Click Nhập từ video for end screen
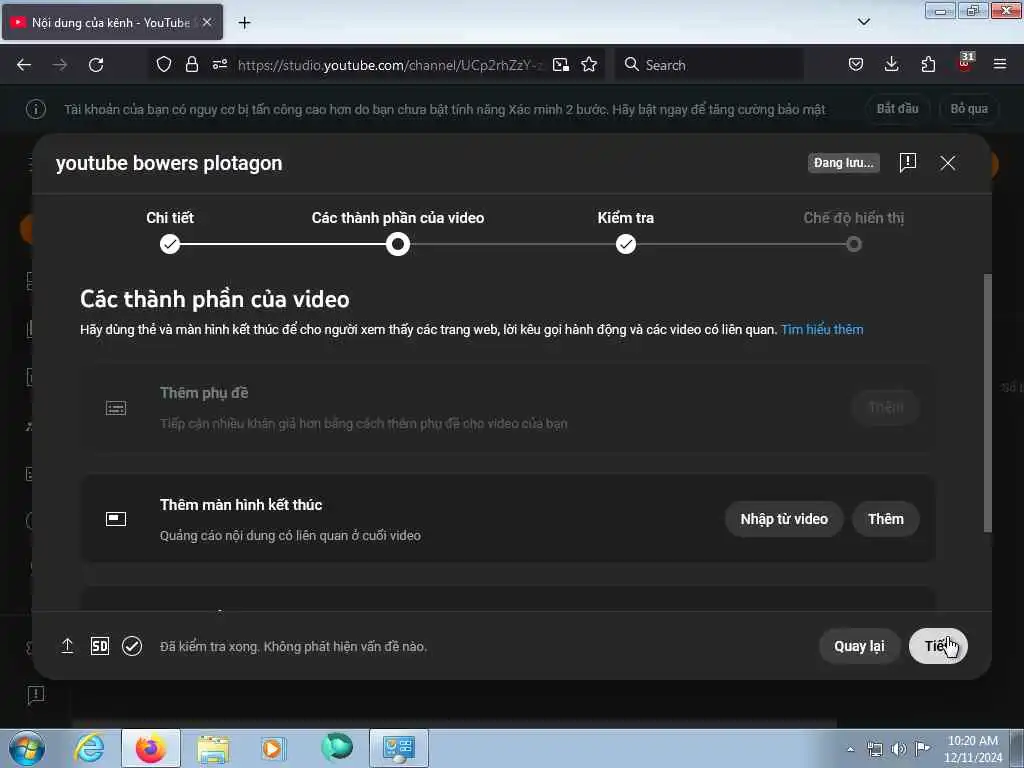 tap(784, 519)
